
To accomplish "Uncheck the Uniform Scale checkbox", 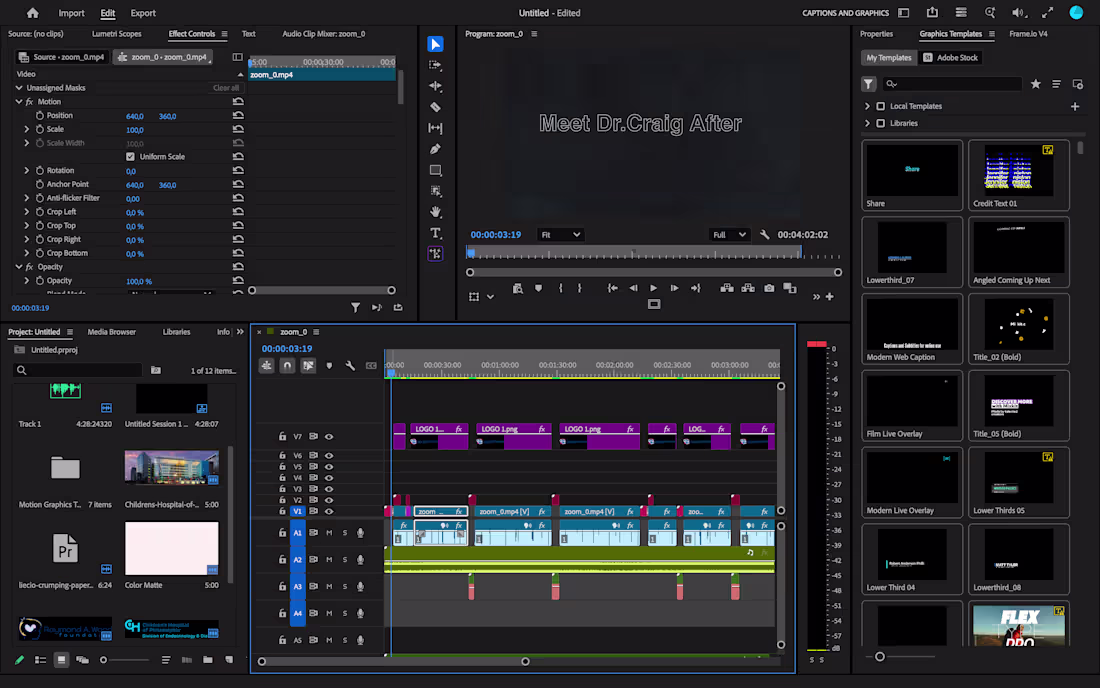I will click(x=130, y=156).
